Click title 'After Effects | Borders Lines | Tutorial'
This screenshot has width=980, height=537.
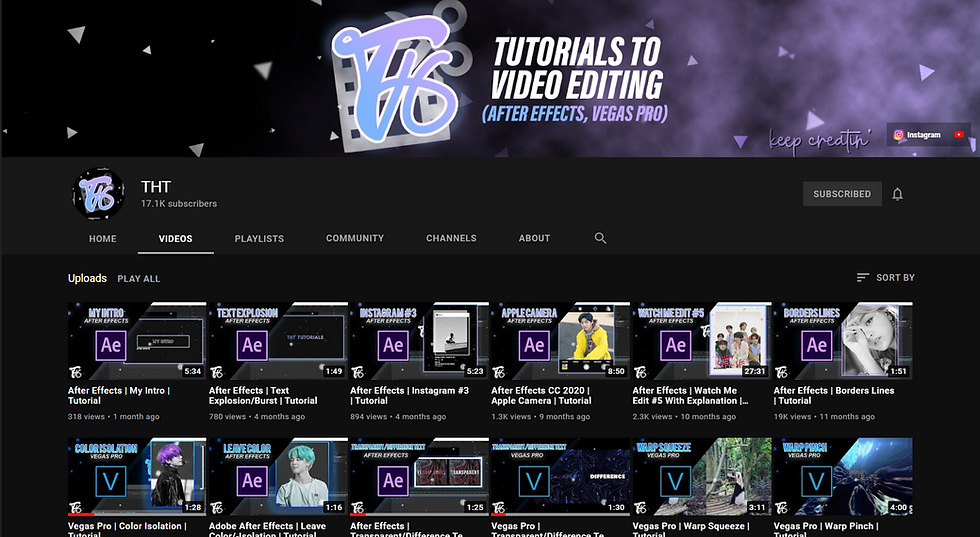834,396
